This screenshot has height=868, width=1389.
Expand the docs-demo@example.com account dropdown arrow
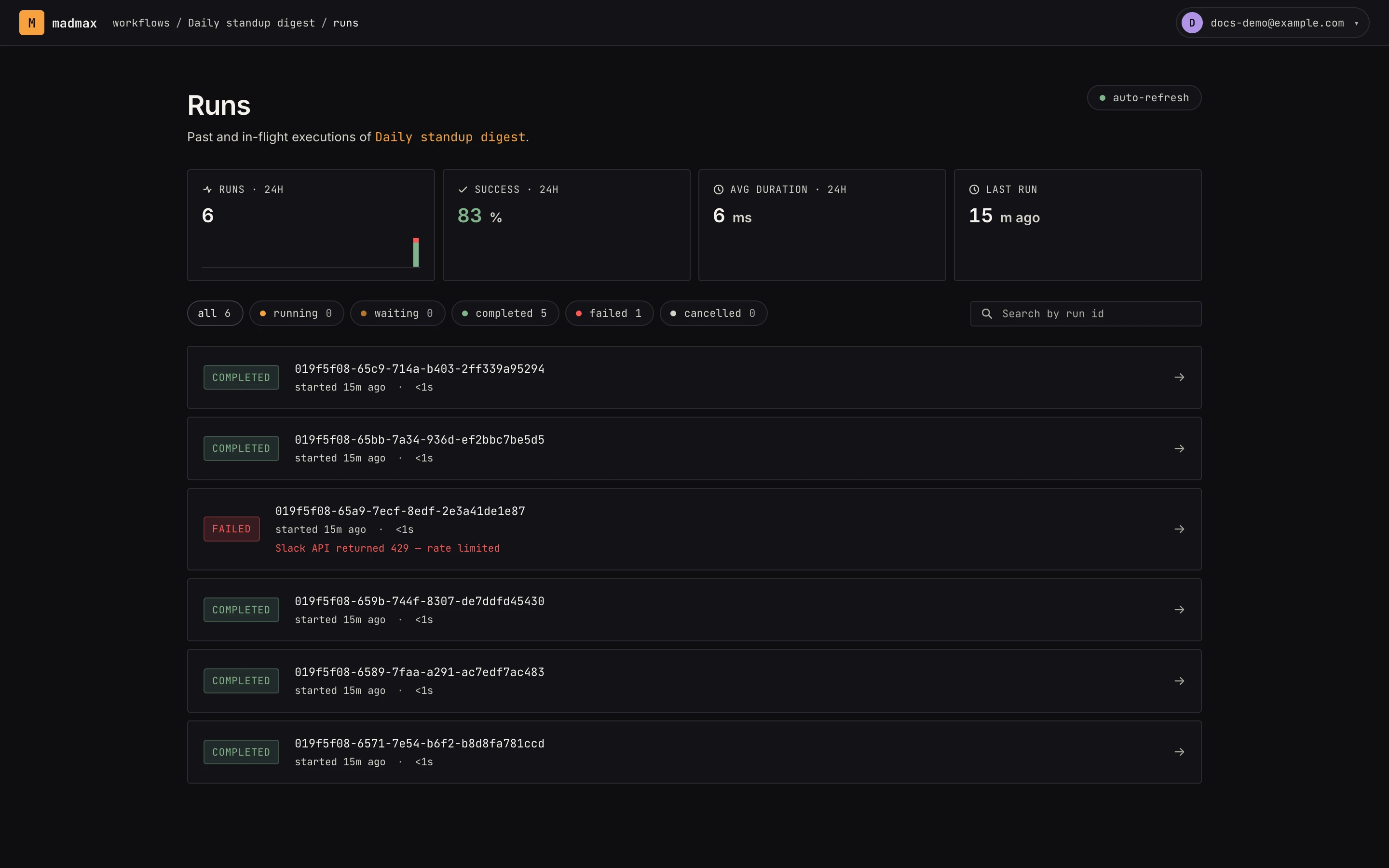pyautogui.click(x=1356, y=24)
